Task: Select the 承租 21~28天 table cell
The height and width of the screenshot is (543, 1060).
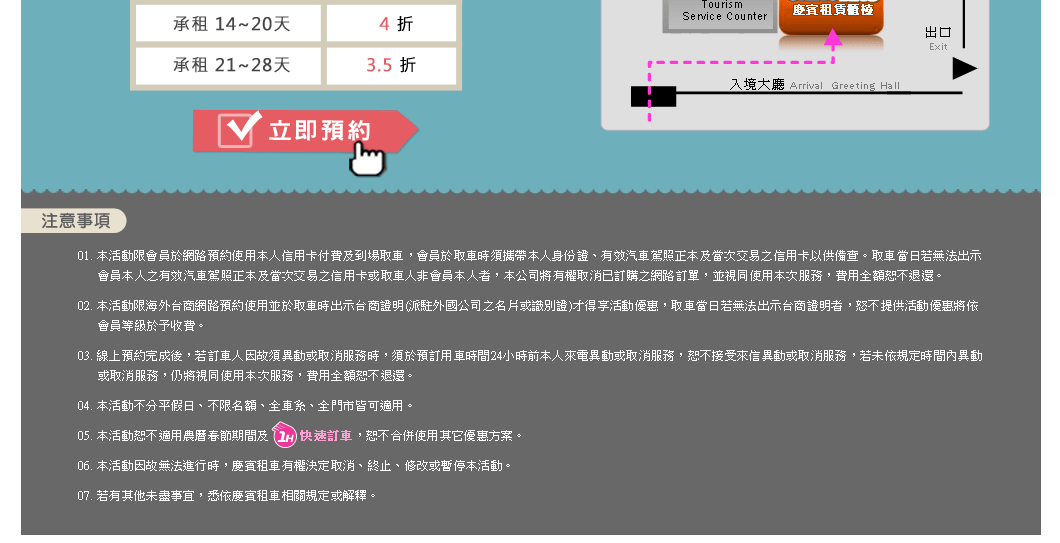Action: click(228, 66)
